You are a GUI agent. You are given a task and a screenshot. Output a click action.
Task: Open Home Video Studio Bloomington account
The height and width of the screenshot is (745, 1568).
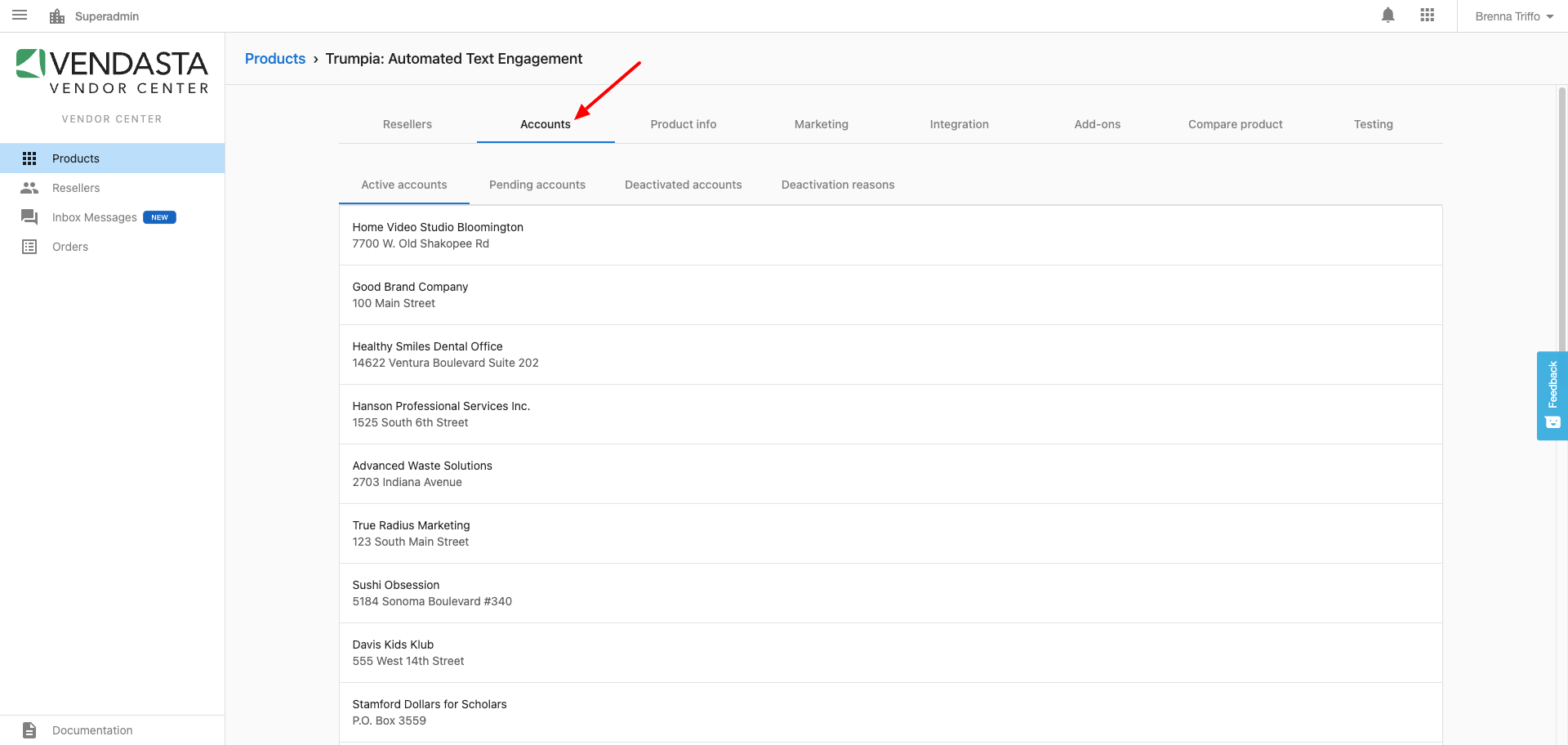pos(890,235)
